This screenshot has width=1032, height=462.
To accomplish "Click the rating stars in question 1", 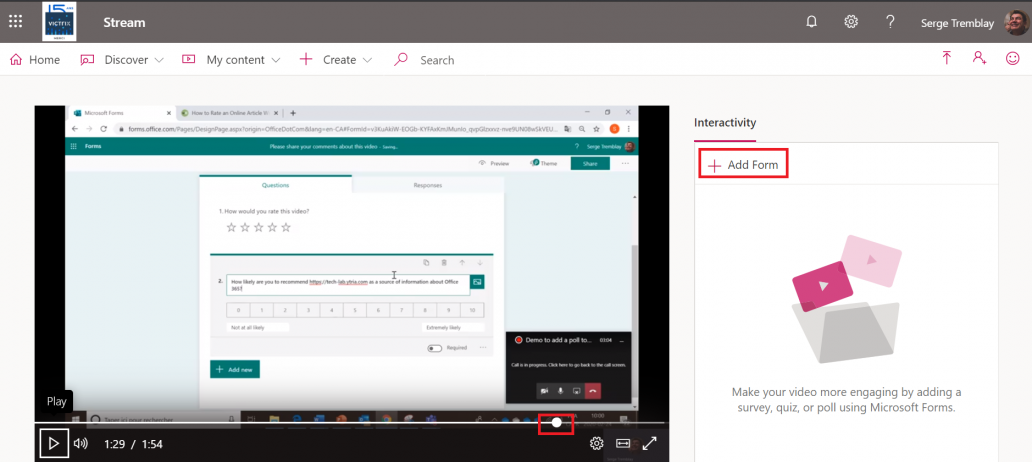I will [259, 227].
